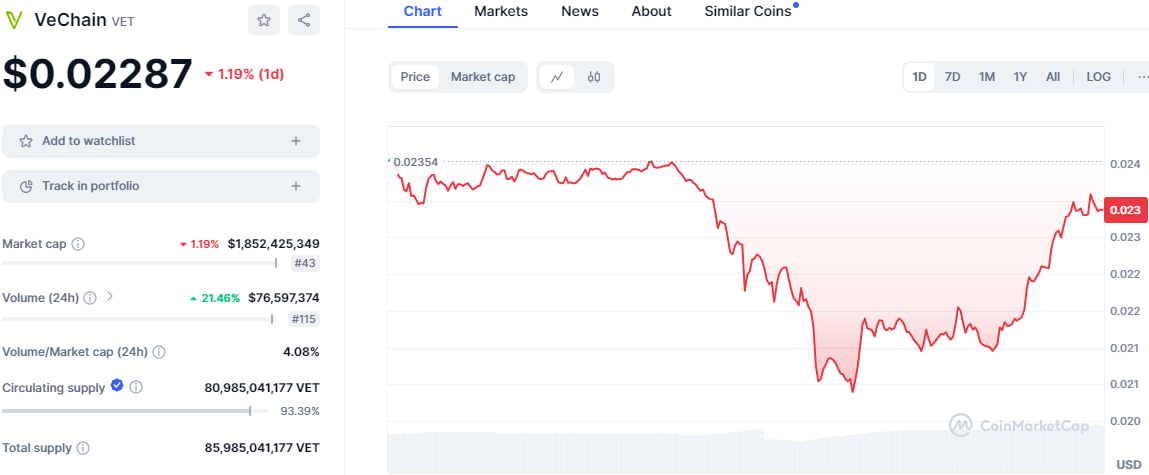Click the circulating supply progress bar
Screen dimensions: 1149x475
(x=135, y=411)
